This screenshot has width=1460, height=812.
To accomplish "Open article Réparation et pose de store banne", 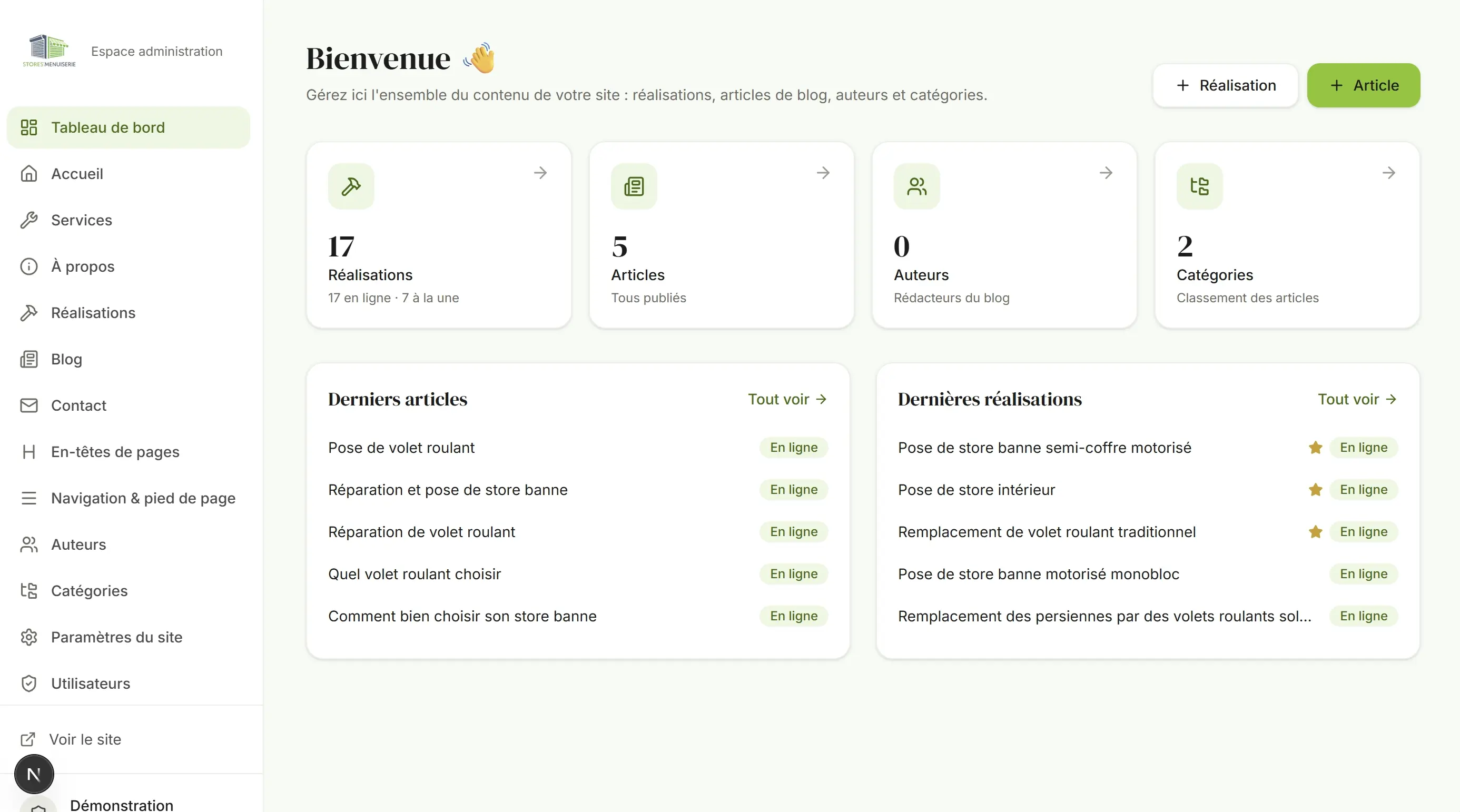I will click(448, 490).
